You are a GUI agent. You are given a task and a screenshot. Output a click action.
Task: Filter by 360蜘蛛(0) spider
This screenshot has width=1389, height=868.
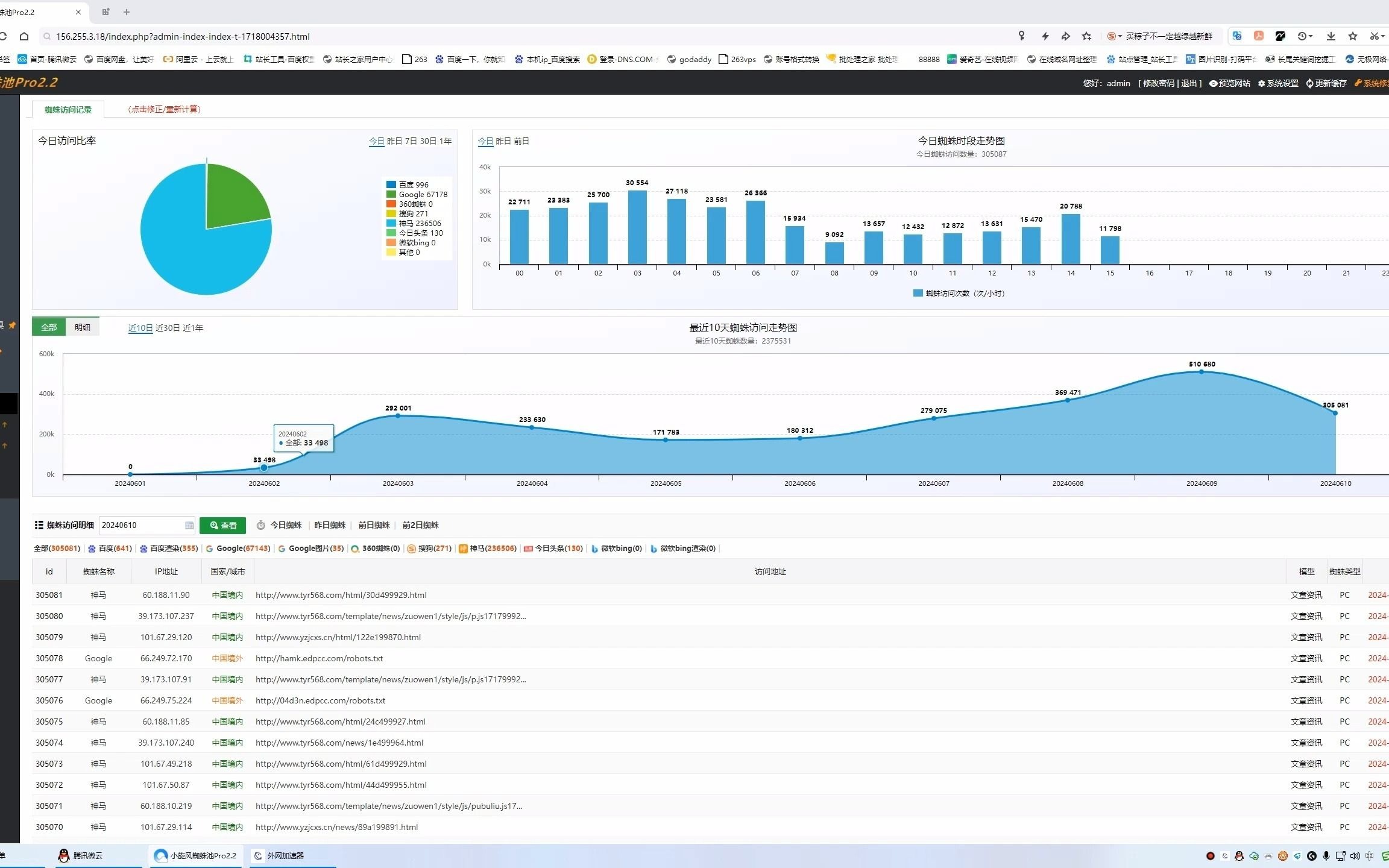(x=376, y=549)
